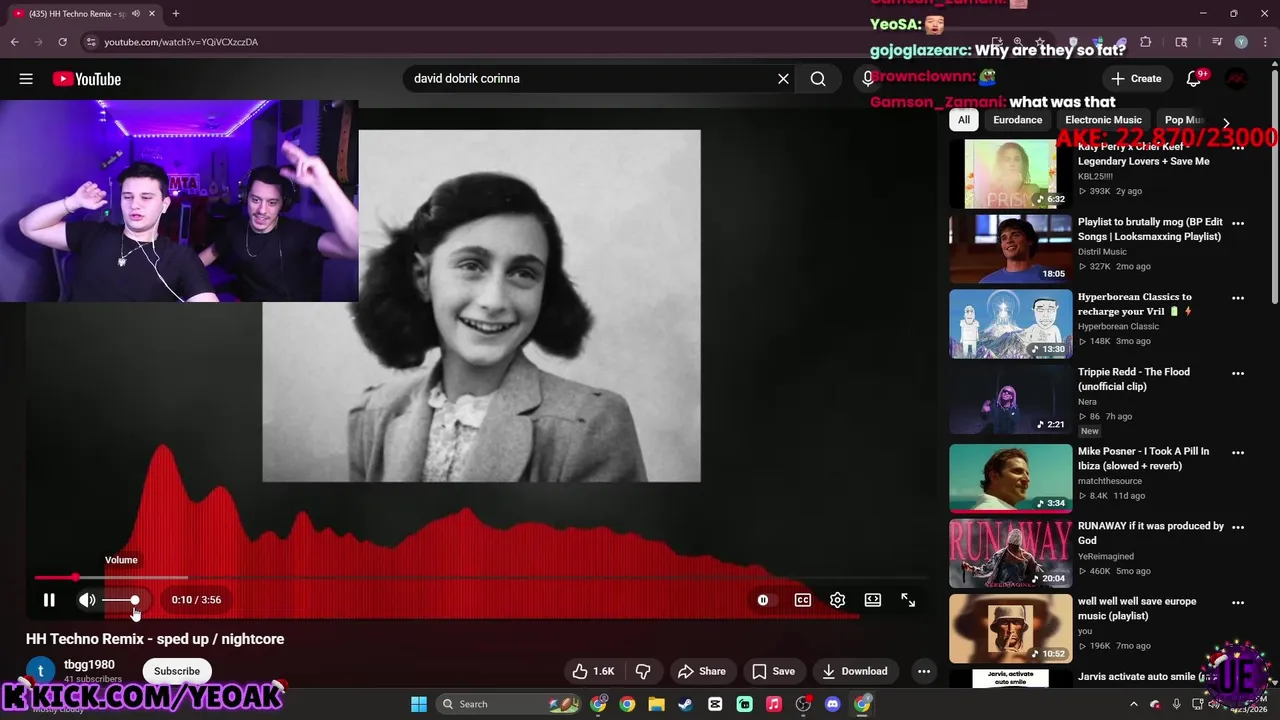Open Steam from the taskbar

(x=686, y=704)
